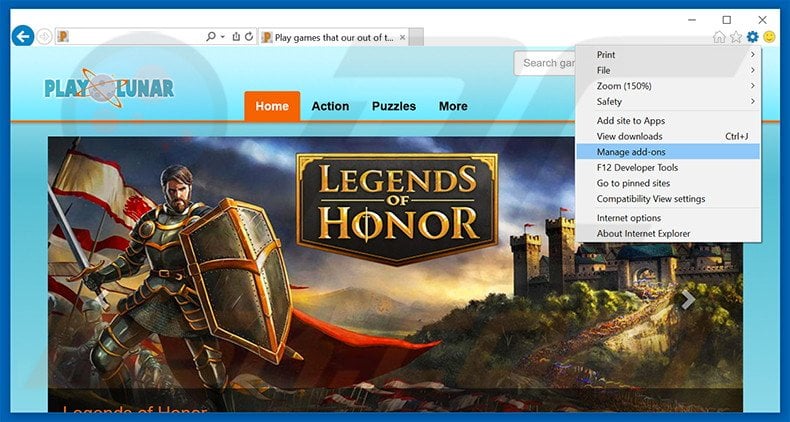Open the address bar search dropdown arrow
Image resolution: width=790 pixels, height=422 pixels.
click(x=223, y=37)
